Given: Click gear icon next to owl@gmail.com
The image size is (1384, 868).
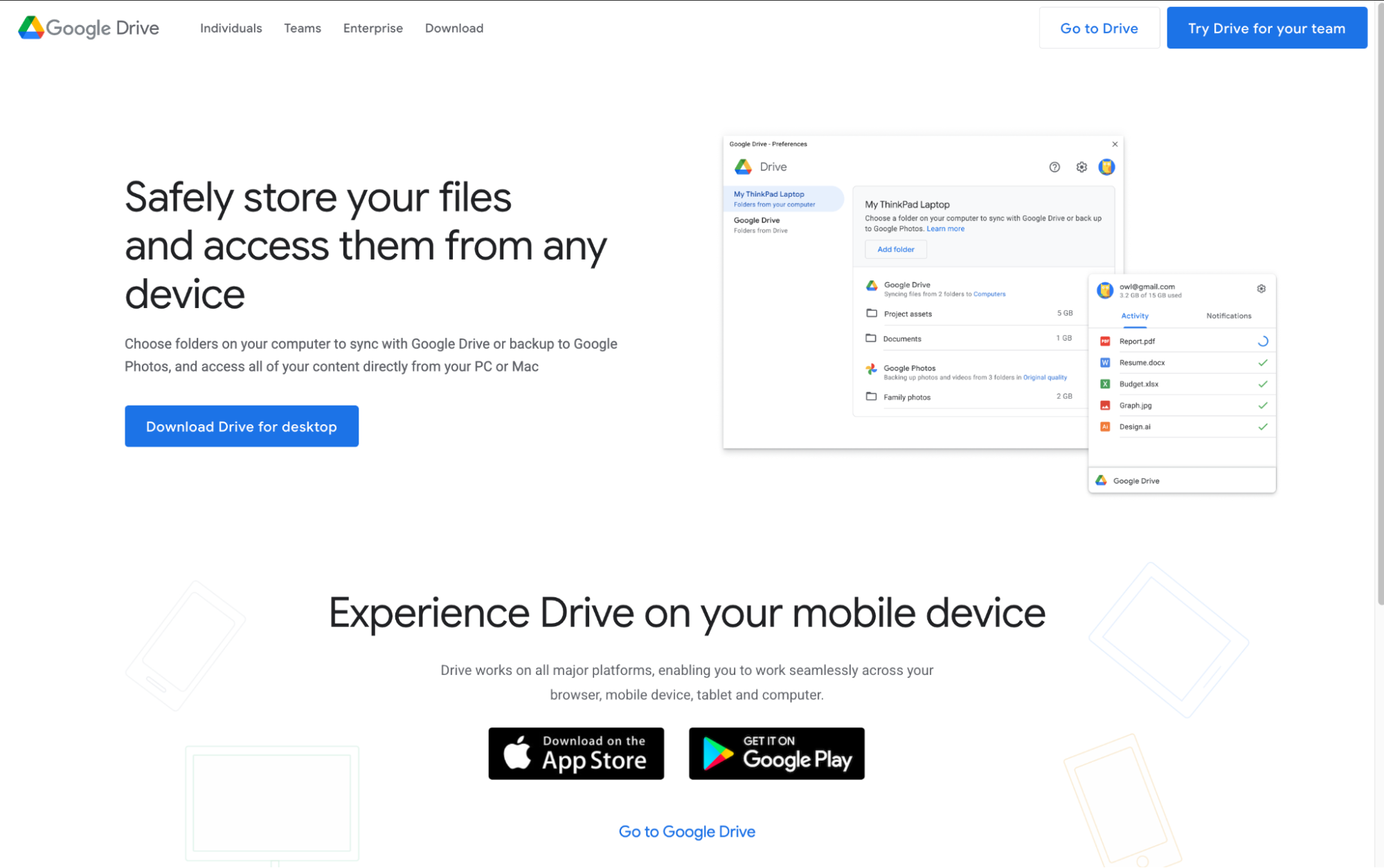Looking at the screenshot, I should point(1261,289).
